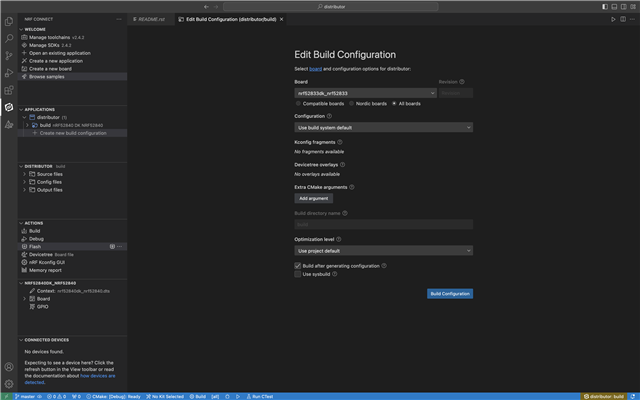Close Edit Build Configuration tab
The image size is (640, 400).
tap(281, 19)
